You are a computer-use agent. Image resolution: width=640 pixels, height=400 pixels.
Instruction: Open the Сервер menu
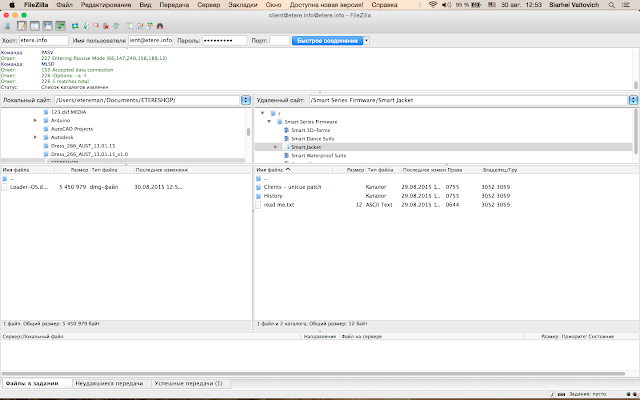209,5
